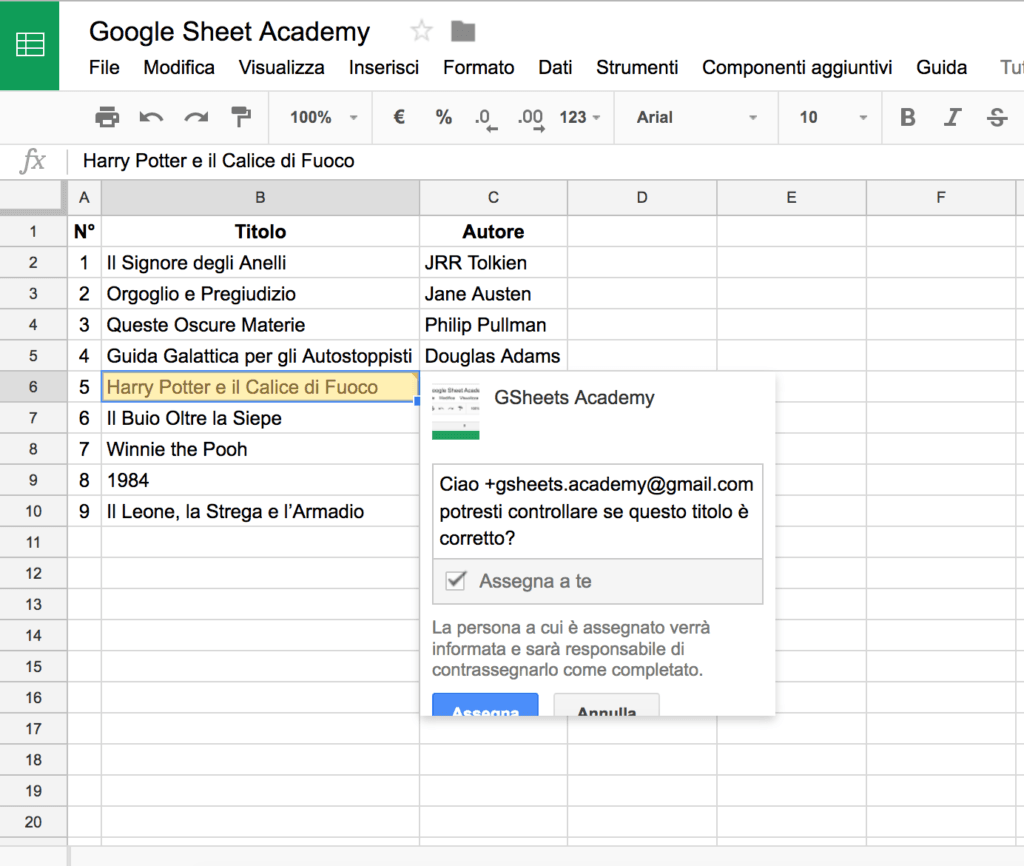This screenshot has height=866, width=1024.
Task: Click the print icon in toolbar
Action: [x=107, y=118]
